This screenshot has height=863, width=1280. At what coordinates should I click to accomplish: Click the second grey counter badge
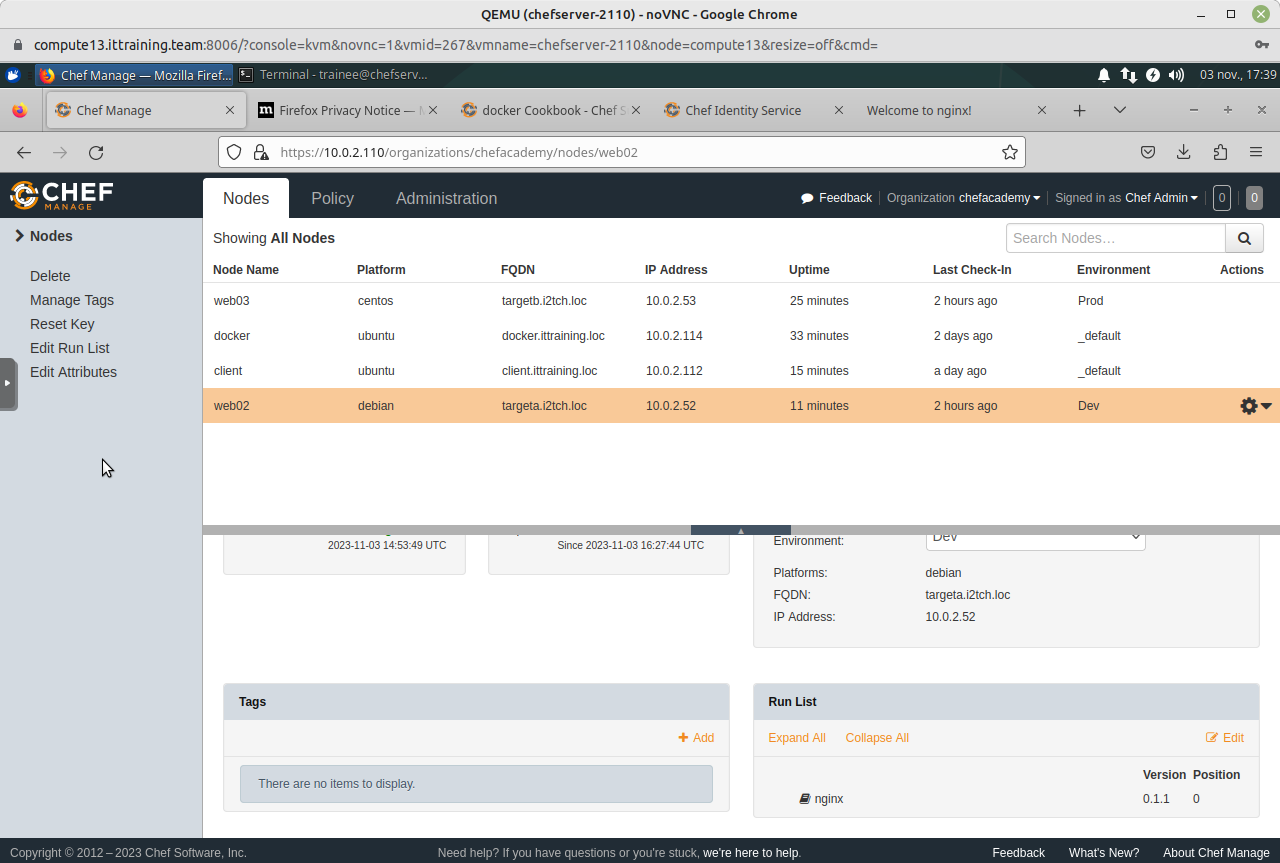[x=1254, y=198]
